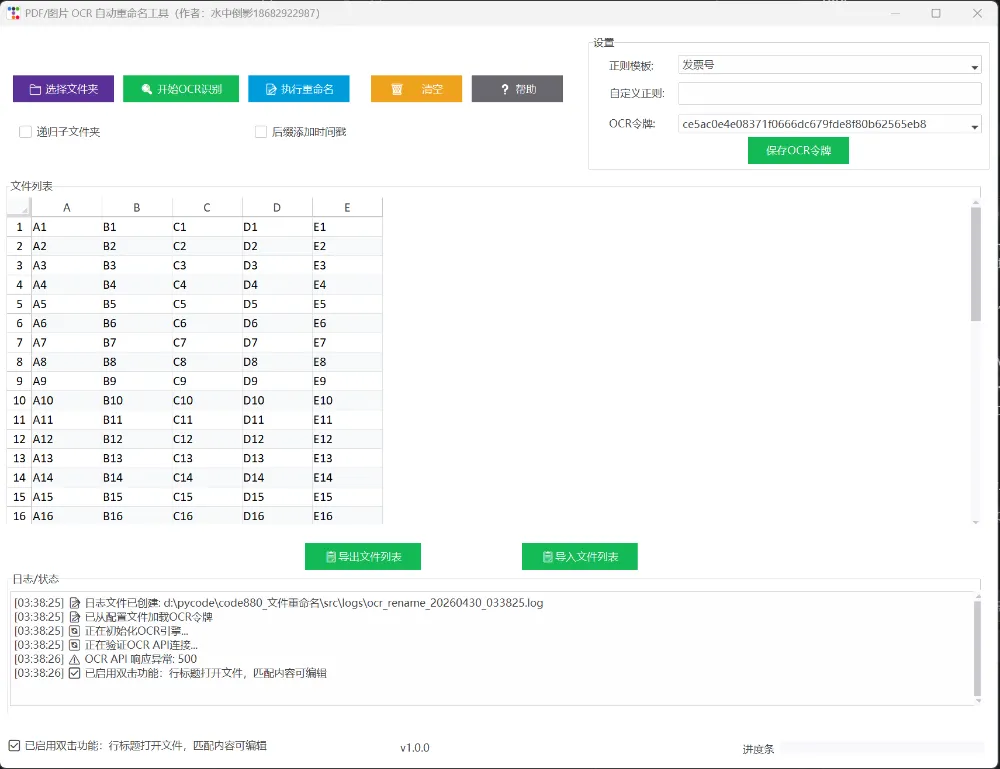
Task: Click the log line 已从配置文件加载OCR令牌
Action: pyautogui.click(x=149, y=617)
